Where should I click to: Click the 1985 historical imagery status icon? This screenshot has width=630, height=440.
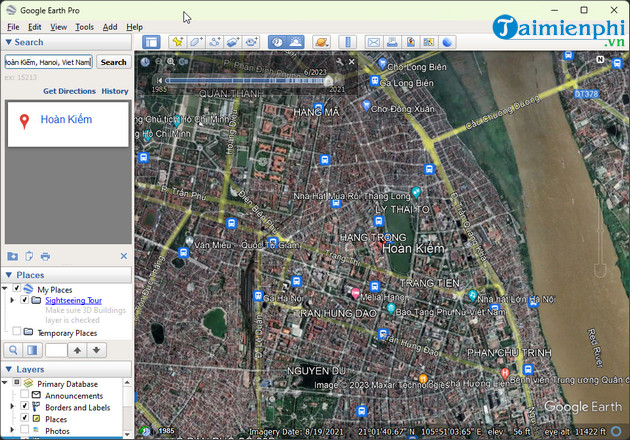pyautogui.click(x=145, y=431)
